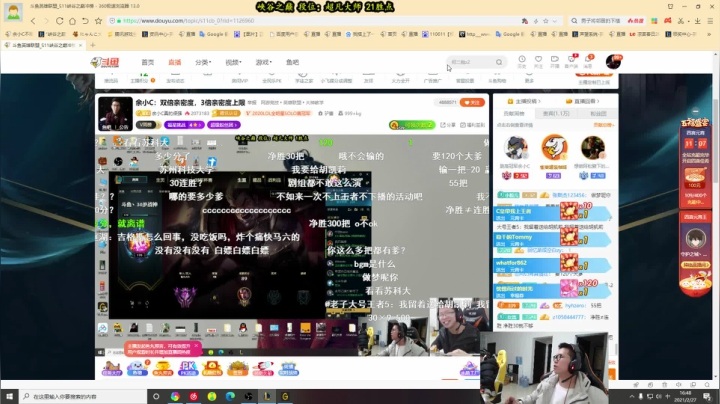The image size is (720, 404).
Task: Select the 鱼吧 nav item
Action: [292, 62]
